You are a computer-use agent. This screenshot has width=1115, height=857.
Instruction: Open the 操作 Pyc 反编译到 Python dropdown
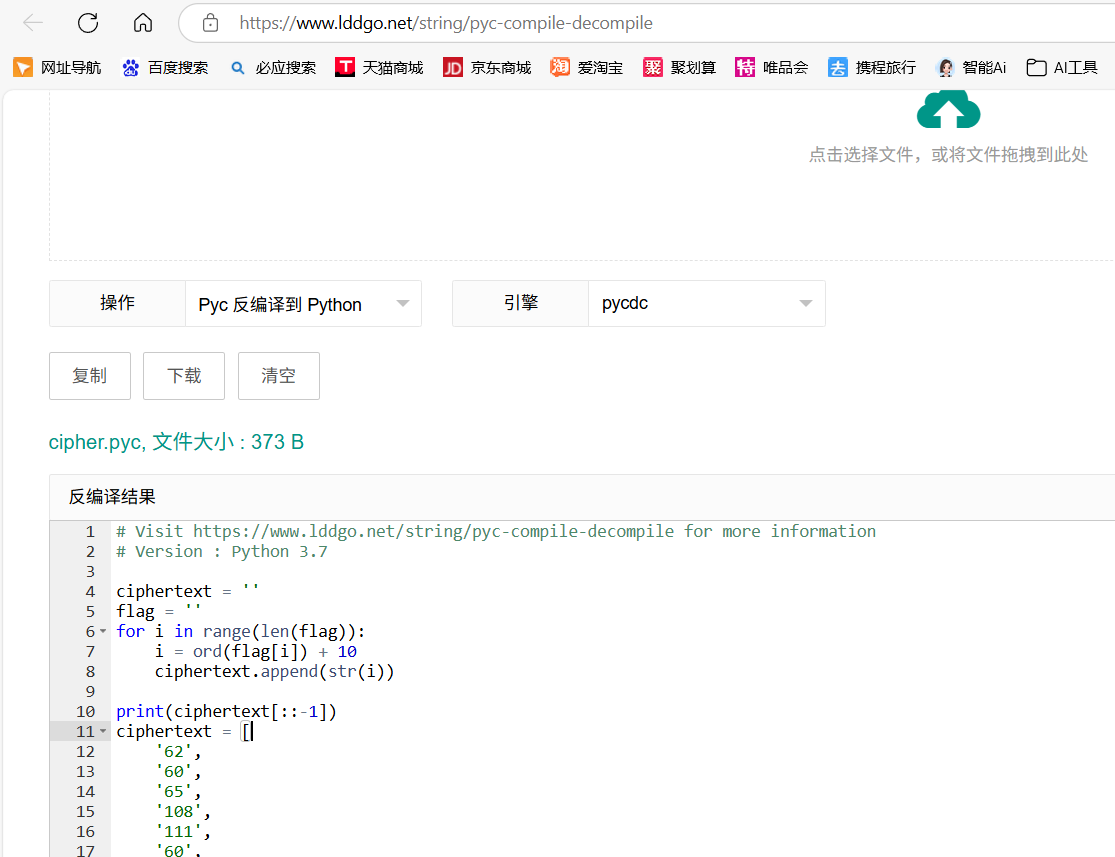pos(303,304)
